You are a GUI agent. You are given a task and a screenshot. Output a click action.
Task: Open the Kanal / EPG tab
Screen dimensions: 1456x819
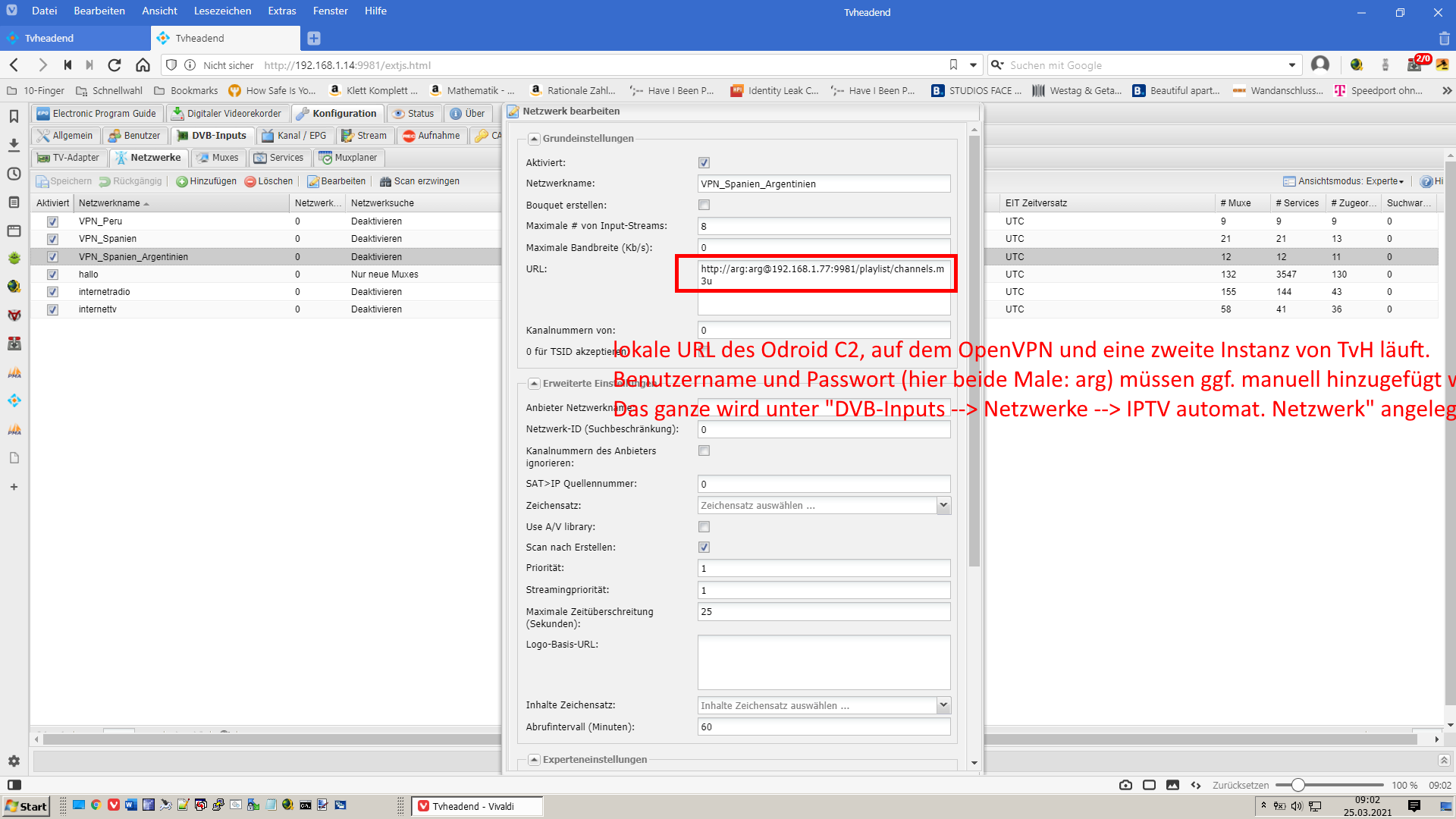[294, 136]
